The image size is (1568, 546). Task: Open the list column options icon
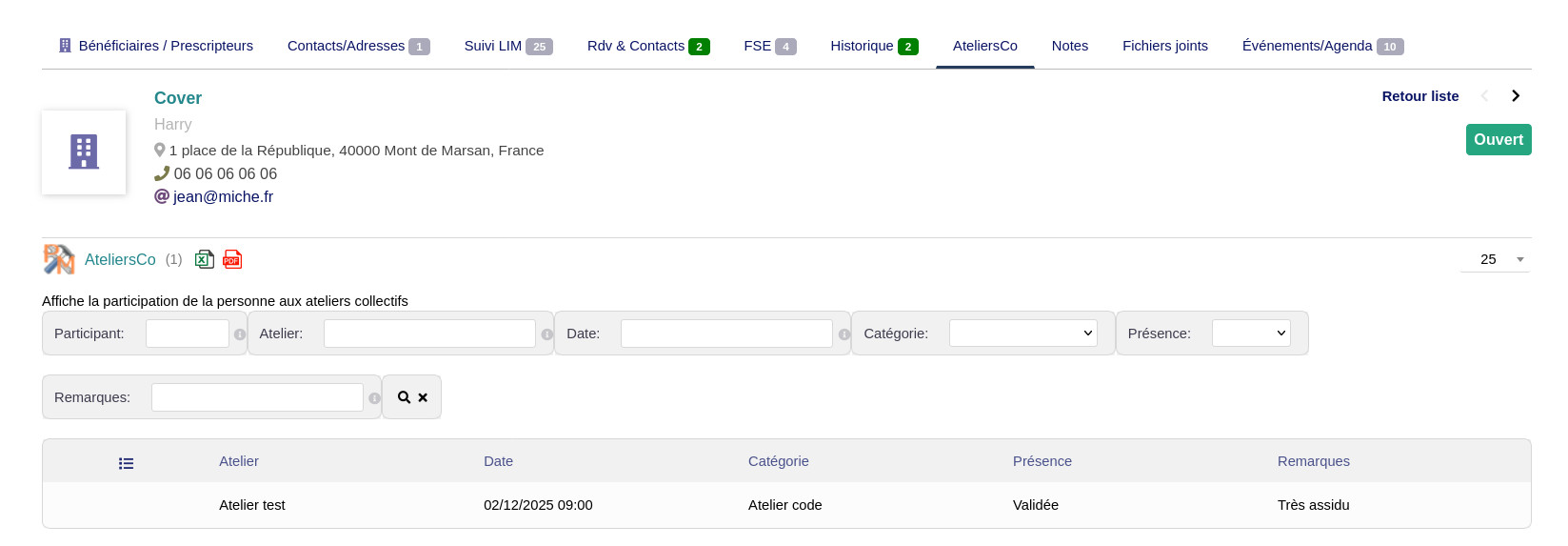point(126,463)
